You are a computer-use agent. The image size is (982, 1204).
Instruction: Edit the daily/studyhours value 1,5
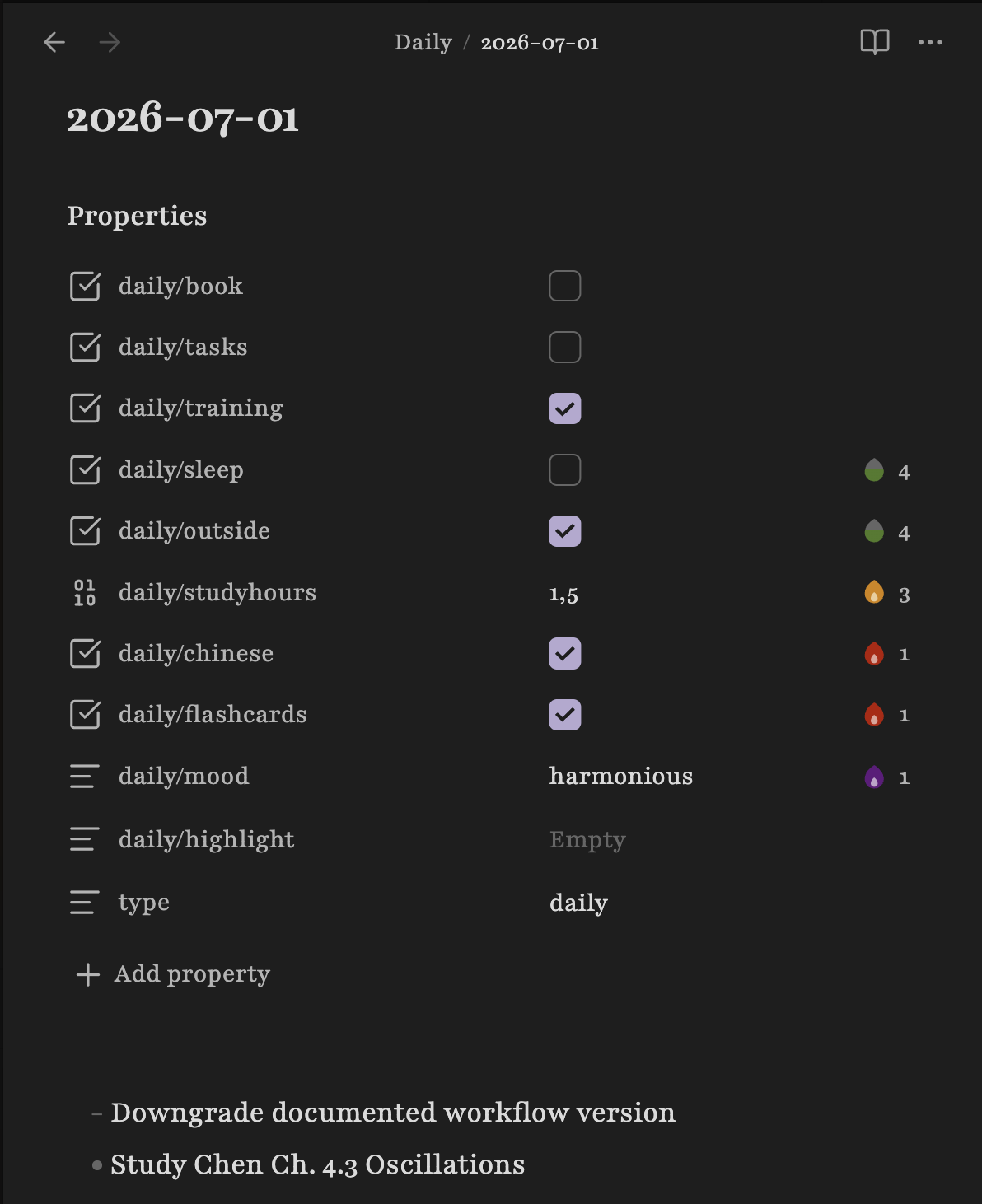563,594
